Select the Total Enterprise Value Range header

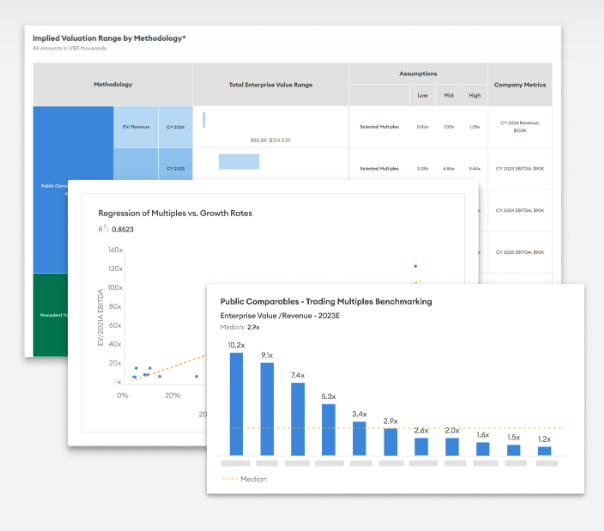pos(270,85)
